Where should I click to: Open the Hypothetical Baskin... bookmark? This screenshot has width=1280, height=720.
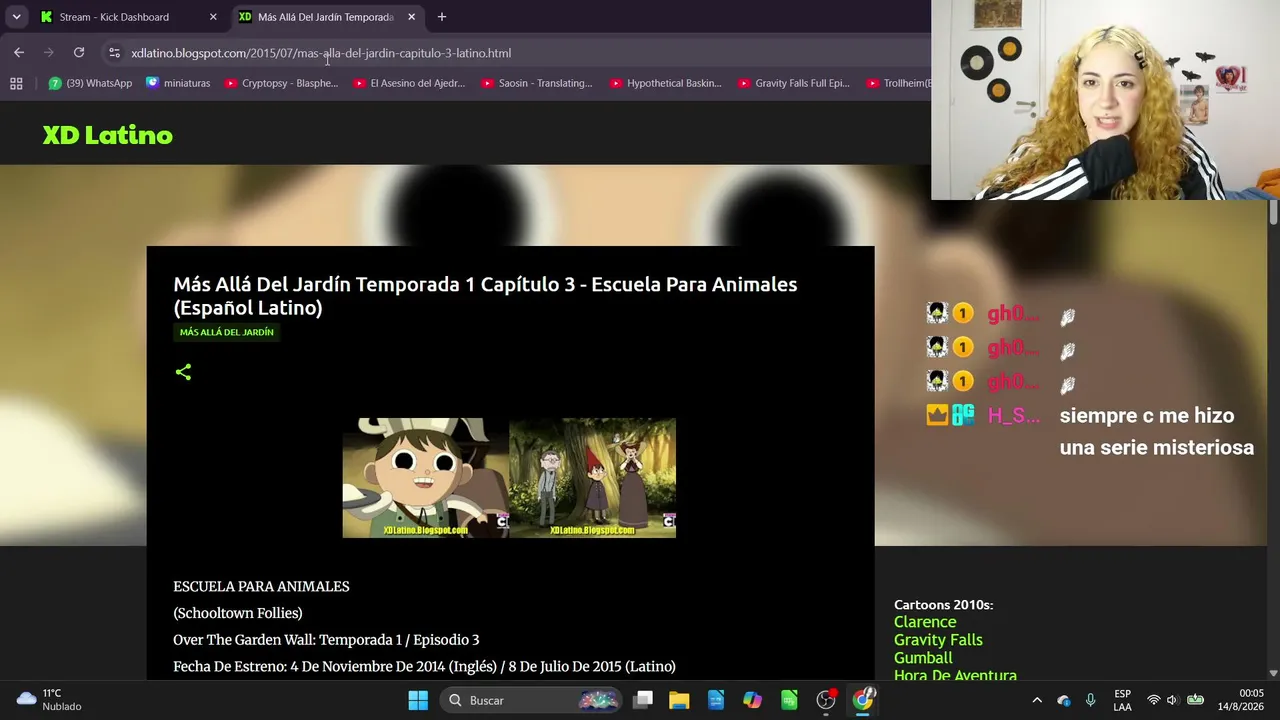(665, 83)
